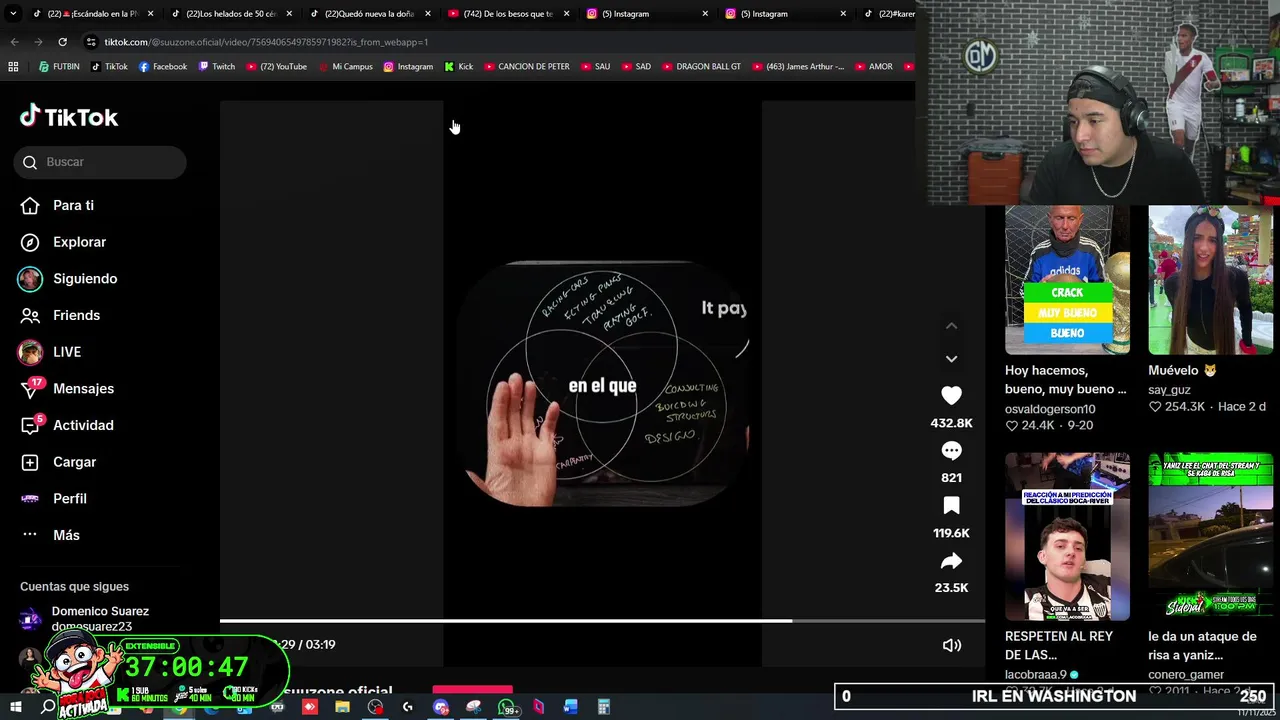Go to previous video with up chevron
This screenshot has width=1280, height=720.
pos(951,326)
